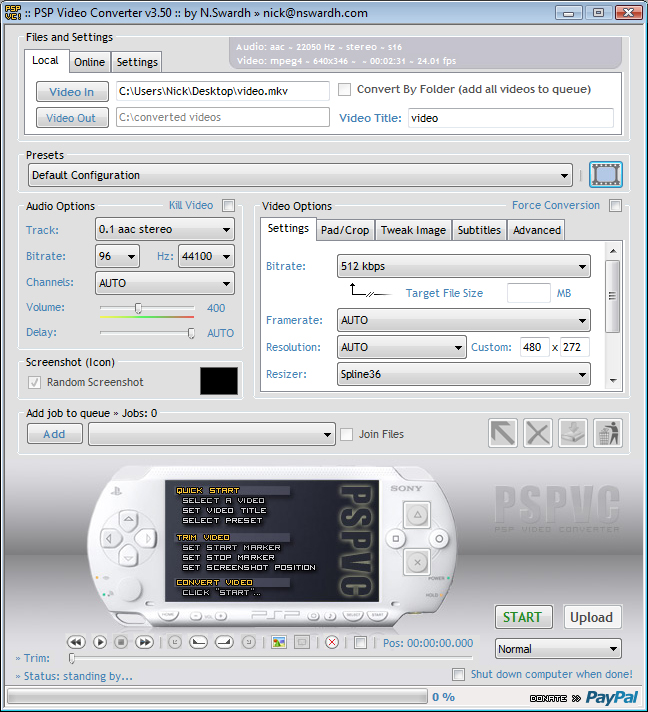Click the PSPVC app icon in title bar
Viewport: 648px width, 712px height.
(x=13, y=13)
